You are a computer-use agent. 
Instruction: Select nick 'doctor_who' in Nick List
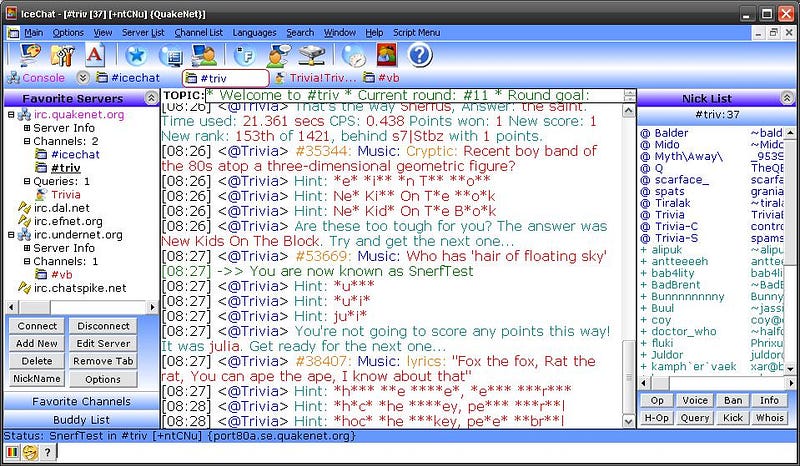coord(684,331)
